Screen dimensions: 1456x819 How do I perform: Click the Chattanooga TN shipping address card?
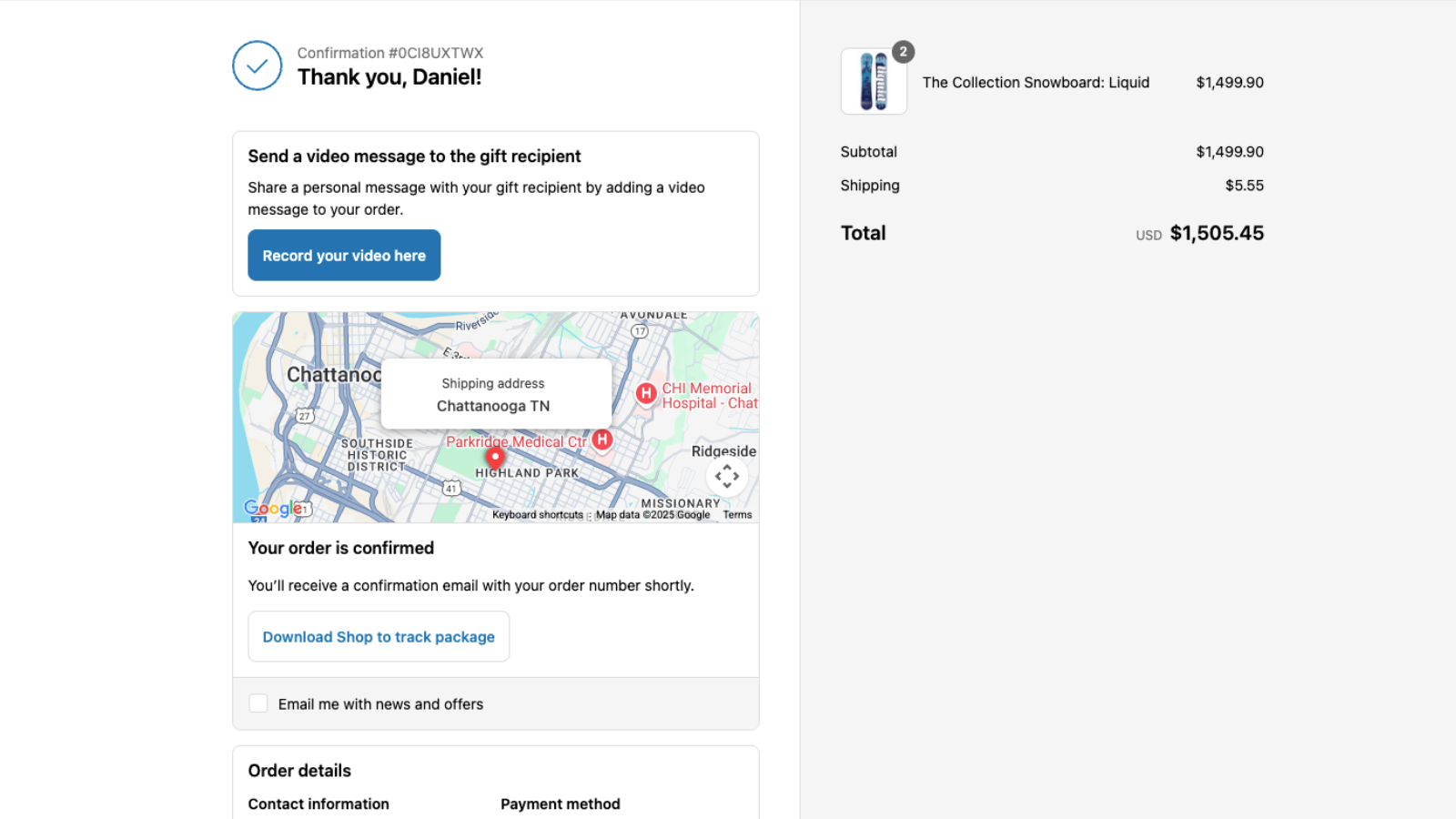(x=495, y=393)
